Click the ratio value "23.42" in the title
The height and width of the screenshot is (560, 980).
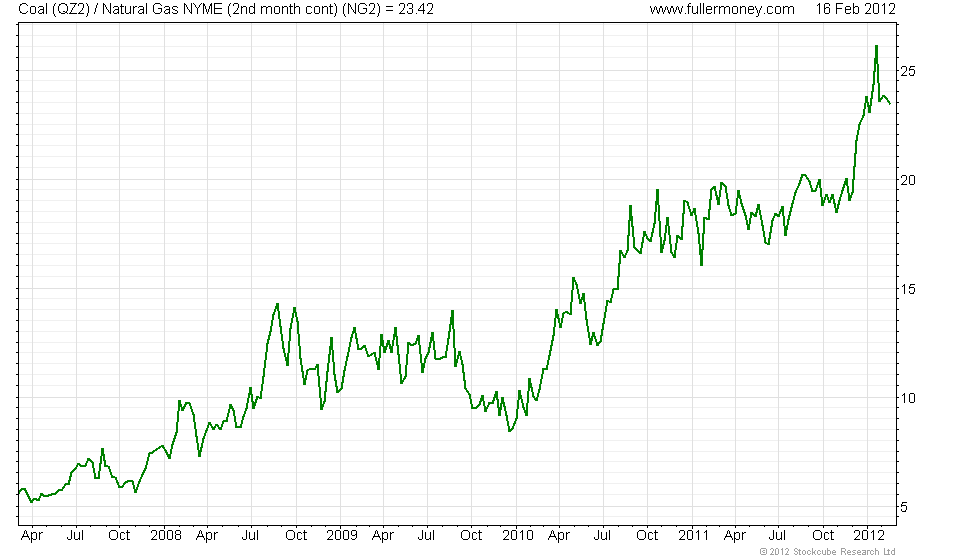click(416, 9)
